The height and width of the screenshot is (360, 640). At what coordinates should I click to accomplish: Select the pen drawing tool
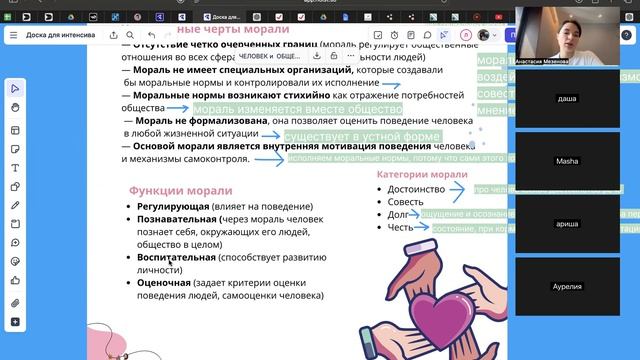pos(15,205)
